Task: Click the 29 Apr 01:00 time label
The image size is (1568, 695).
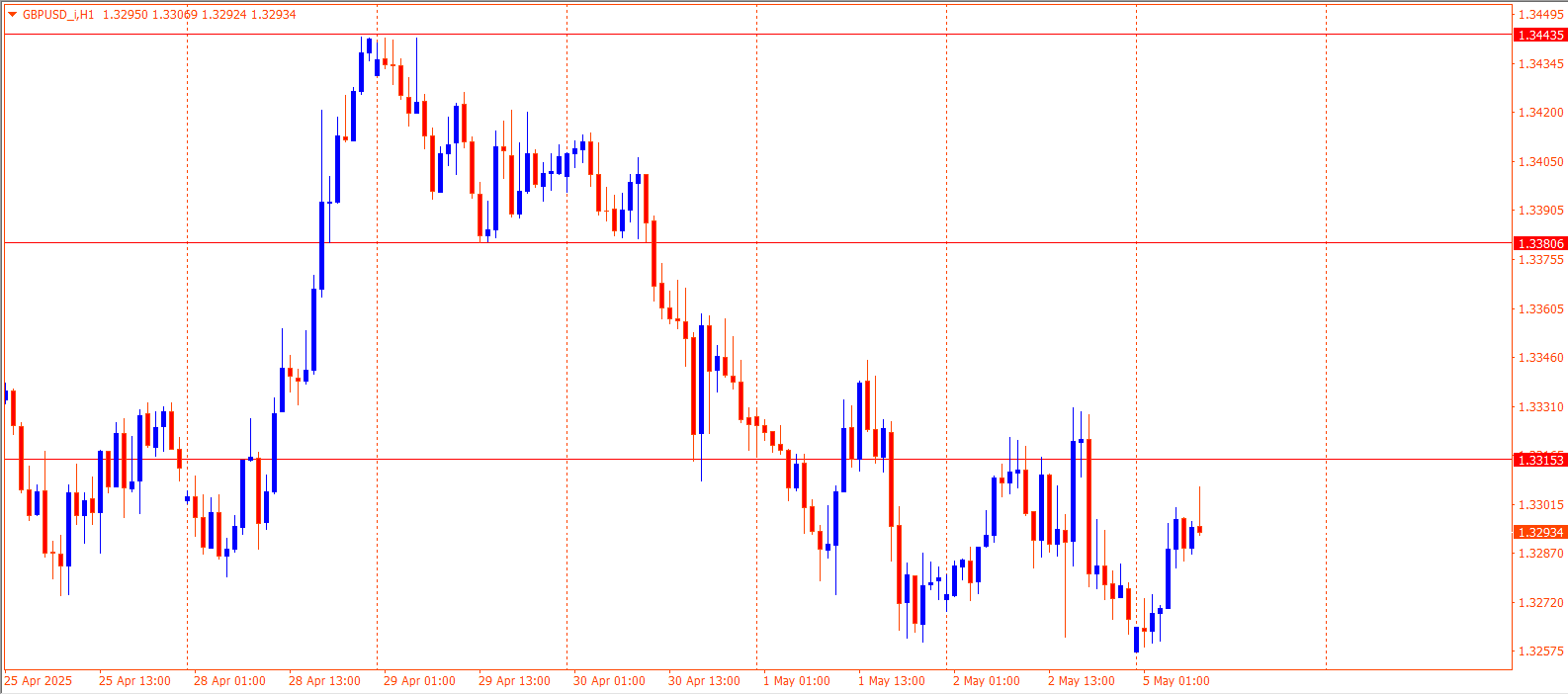Action: tap(419, 681)
